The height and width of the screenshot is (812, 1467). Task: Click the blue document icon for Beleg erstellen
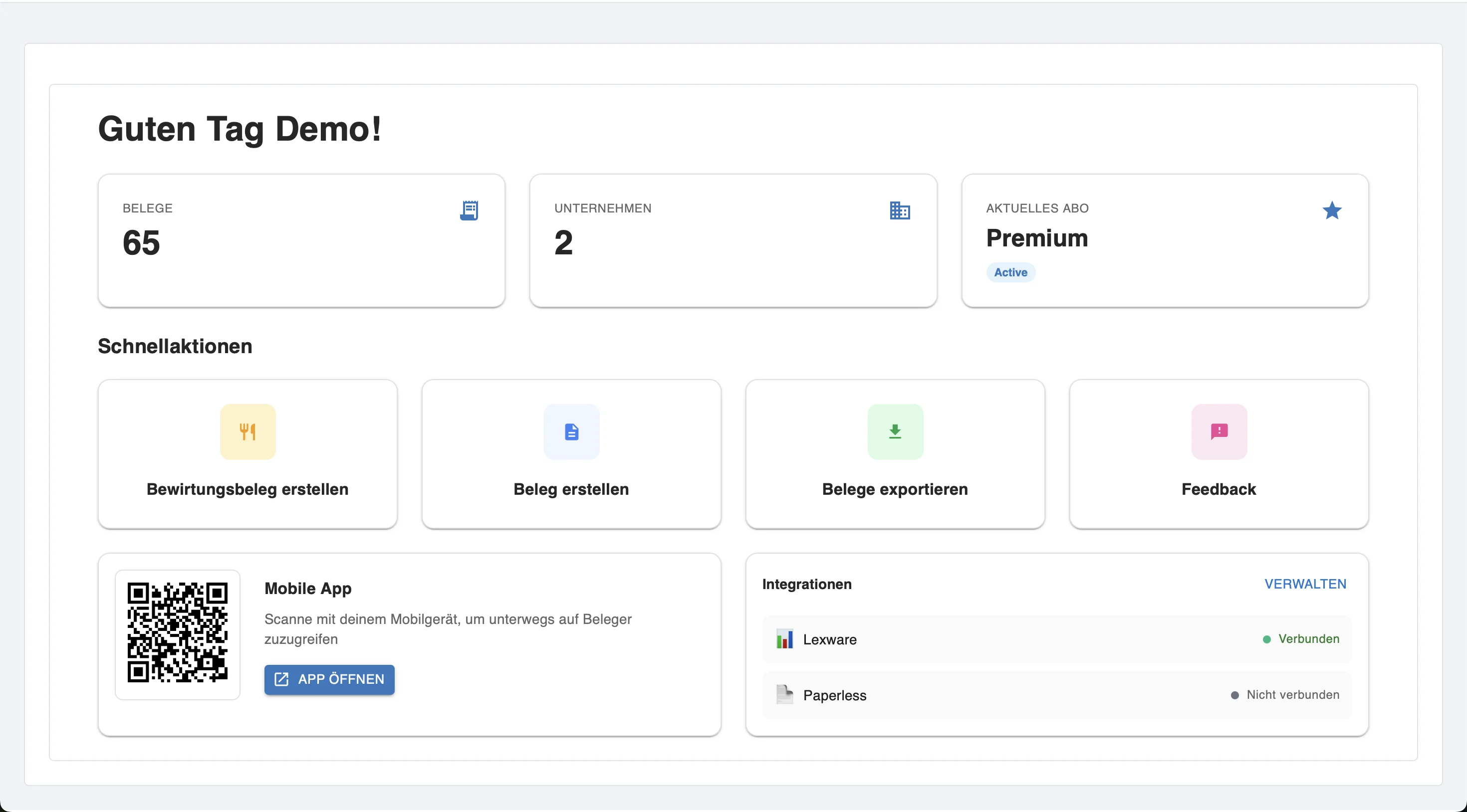tap(571, 431)
